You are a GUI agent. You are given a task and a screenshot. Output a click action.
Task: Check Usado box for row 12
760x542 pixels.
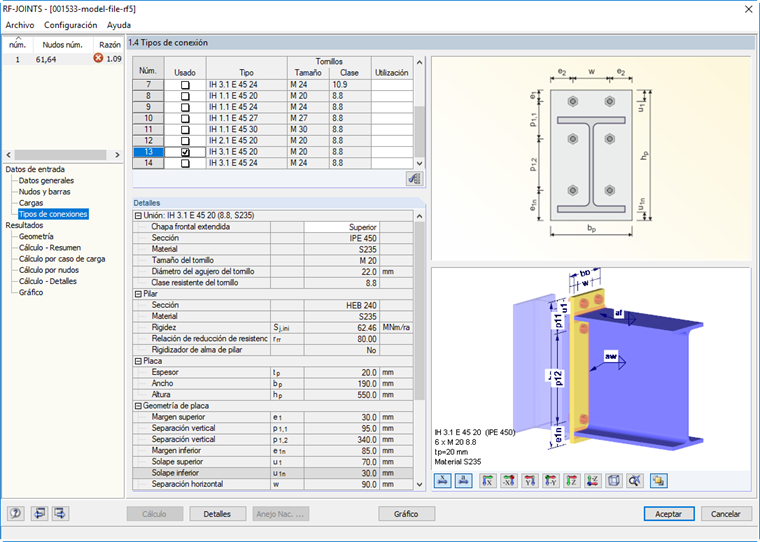click(185, 141)
